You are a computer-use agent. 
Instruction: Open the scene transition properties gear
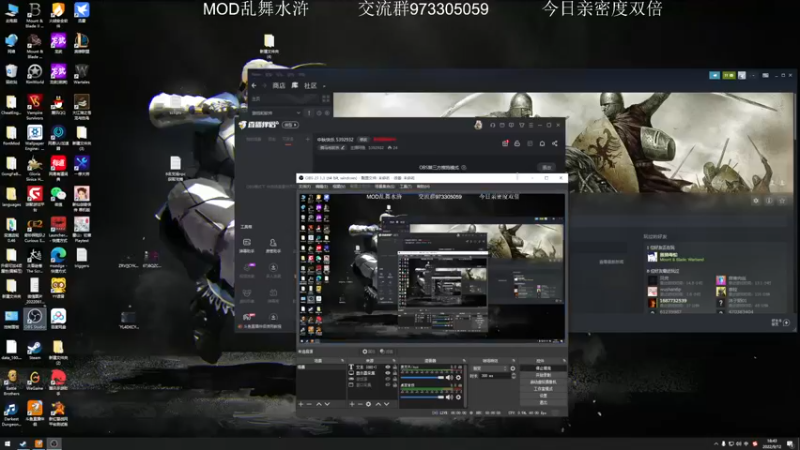coord(513,368)
